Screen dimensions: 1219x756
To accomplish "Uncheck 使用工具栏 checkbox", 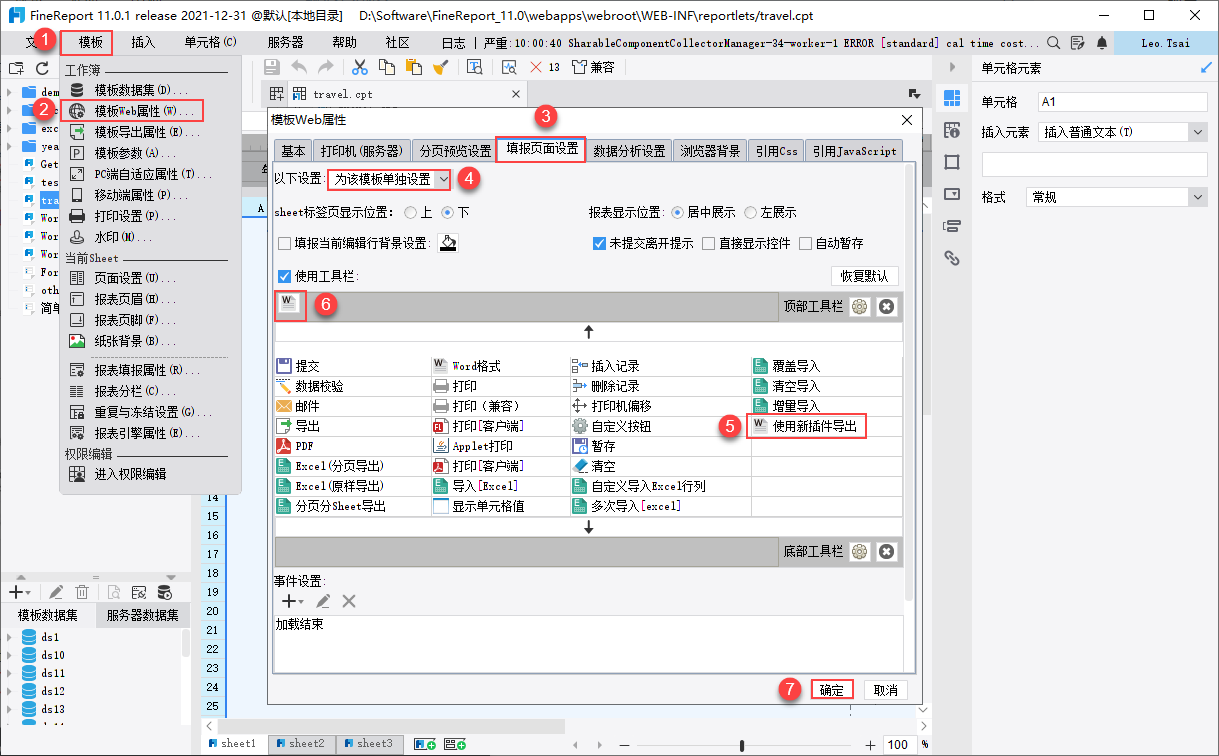I will [x=285, y=276].
